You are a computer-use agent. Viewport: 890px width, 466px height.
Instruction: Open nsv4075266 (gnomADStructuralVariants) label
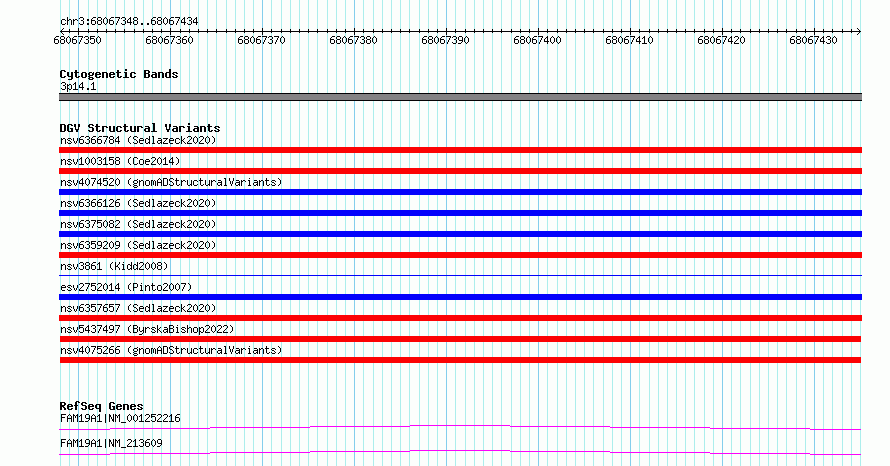coord(171,350)
